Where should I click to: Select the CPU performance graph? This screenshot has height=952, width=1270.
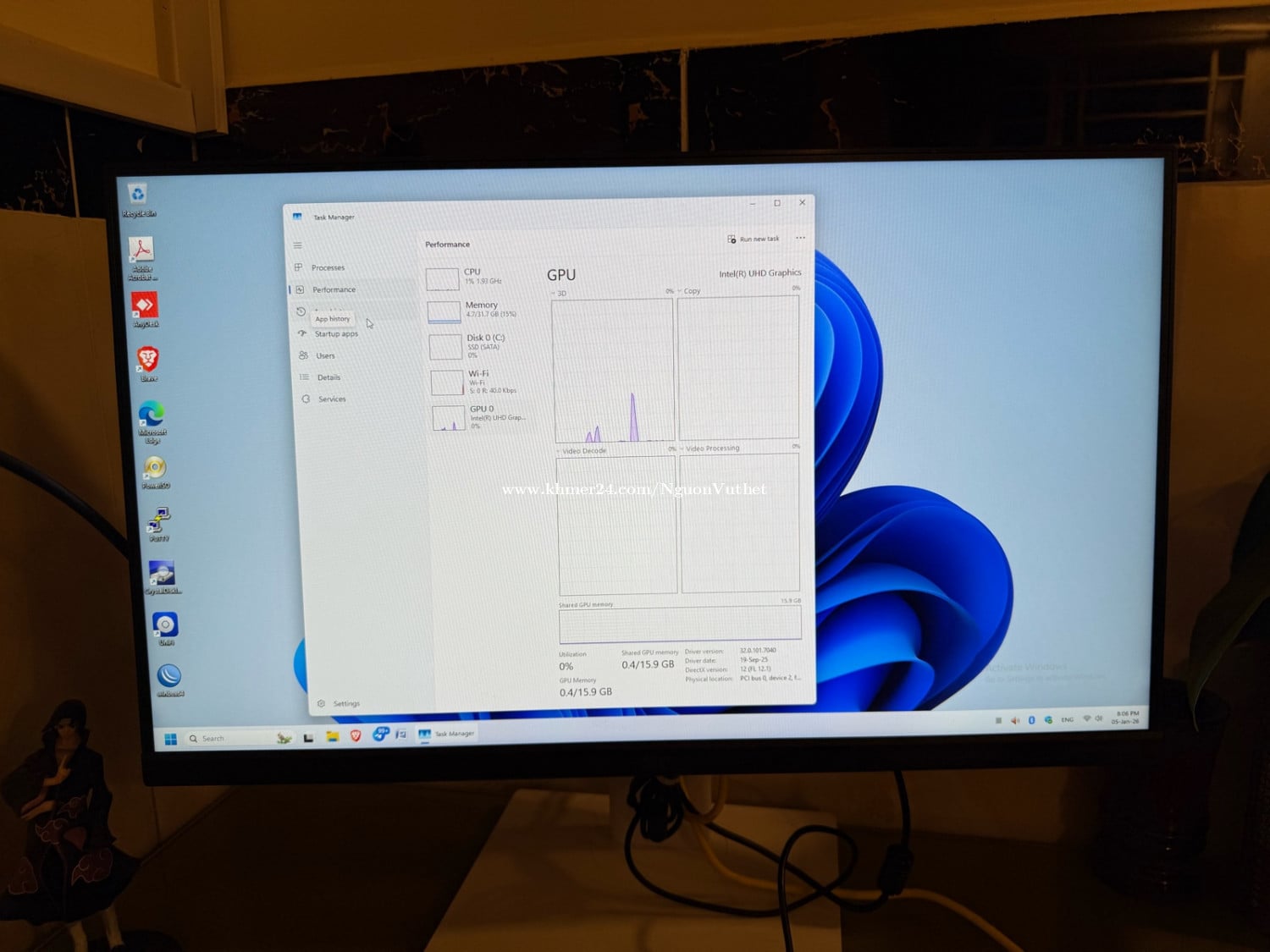pos(466,278)
